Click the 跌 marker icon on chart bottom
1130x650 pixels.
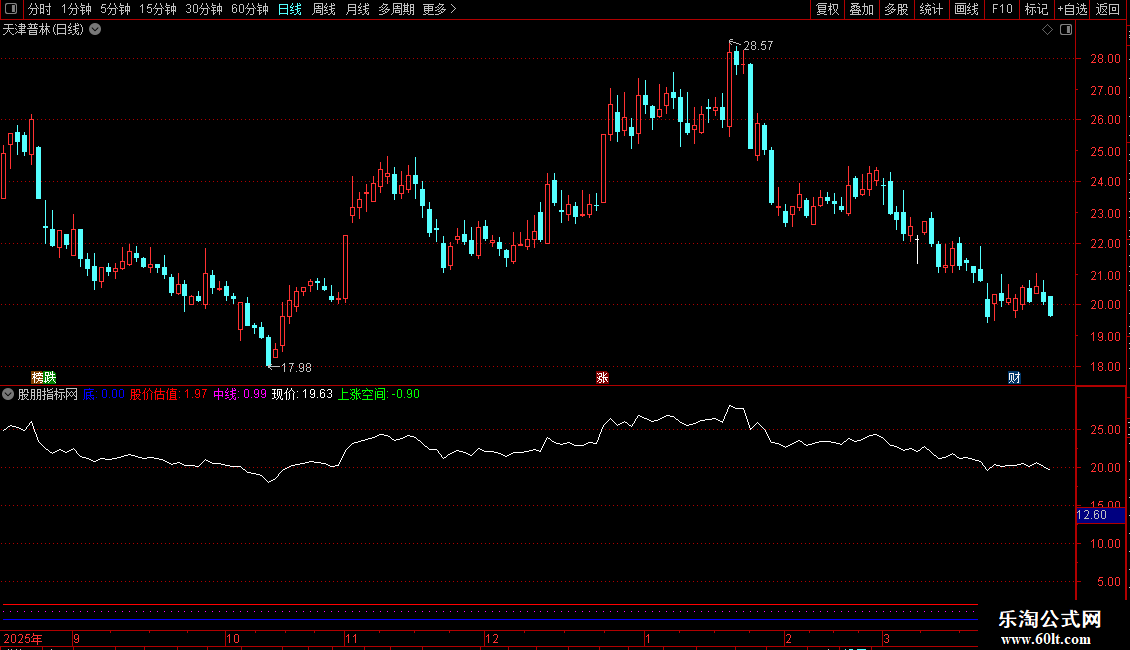click(50, 378)
